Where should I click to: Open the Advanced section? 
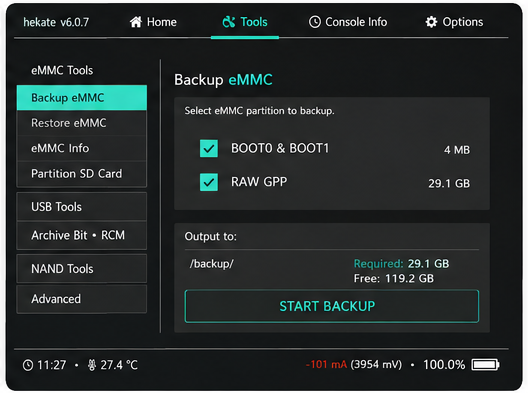[82, 299]
